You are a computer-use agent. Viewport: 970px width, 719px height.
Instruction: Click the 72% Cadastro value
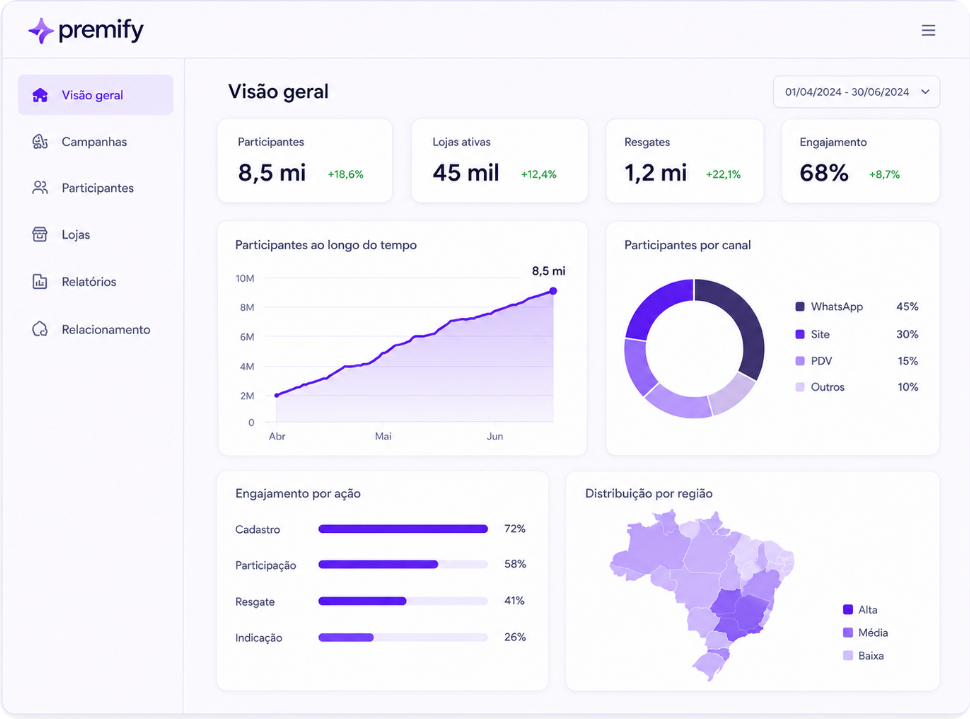coord(515,528)
